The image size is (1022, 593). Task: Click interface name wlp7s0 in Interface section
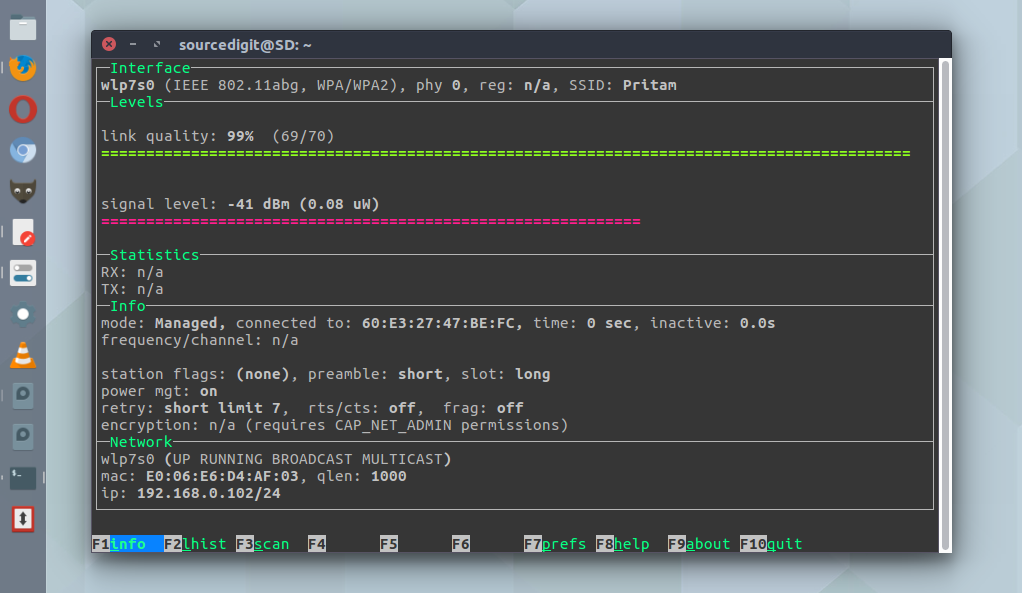[x=128, y=85]
